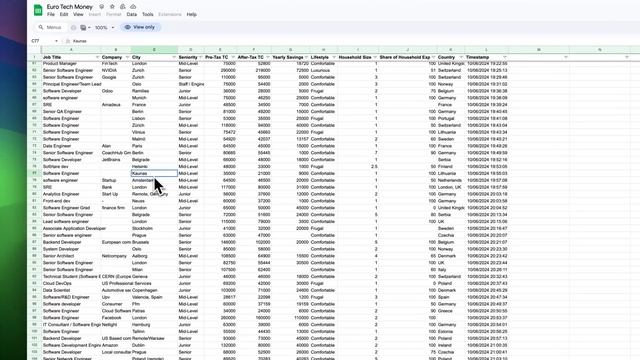Open the Name box dropdown arrow
The width and height of the screenshot is (640, 360).
click(x=56, y=41)
